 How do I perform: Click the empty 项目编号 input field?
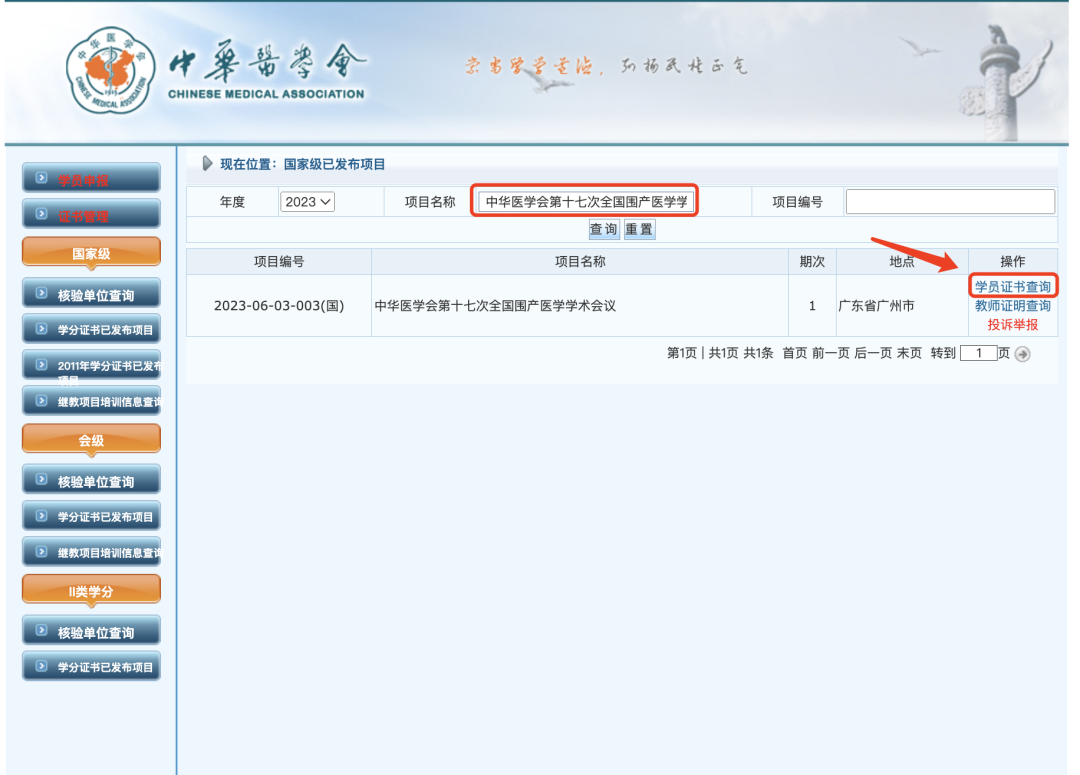click(950, 202)
